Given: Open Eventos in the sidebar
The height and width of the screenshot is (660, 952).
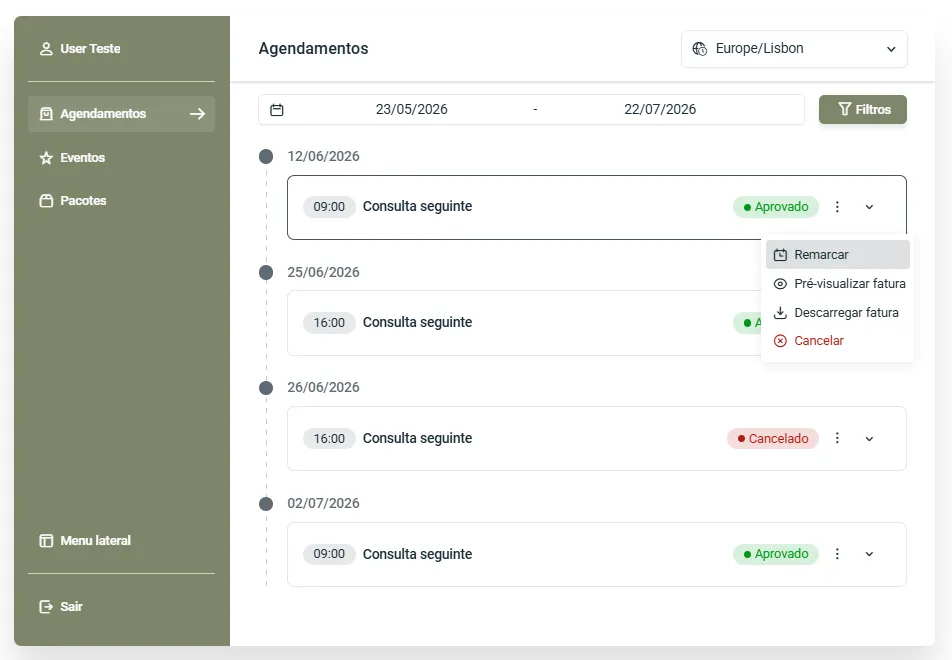Looking at the screenshot, I should point(121,157).
